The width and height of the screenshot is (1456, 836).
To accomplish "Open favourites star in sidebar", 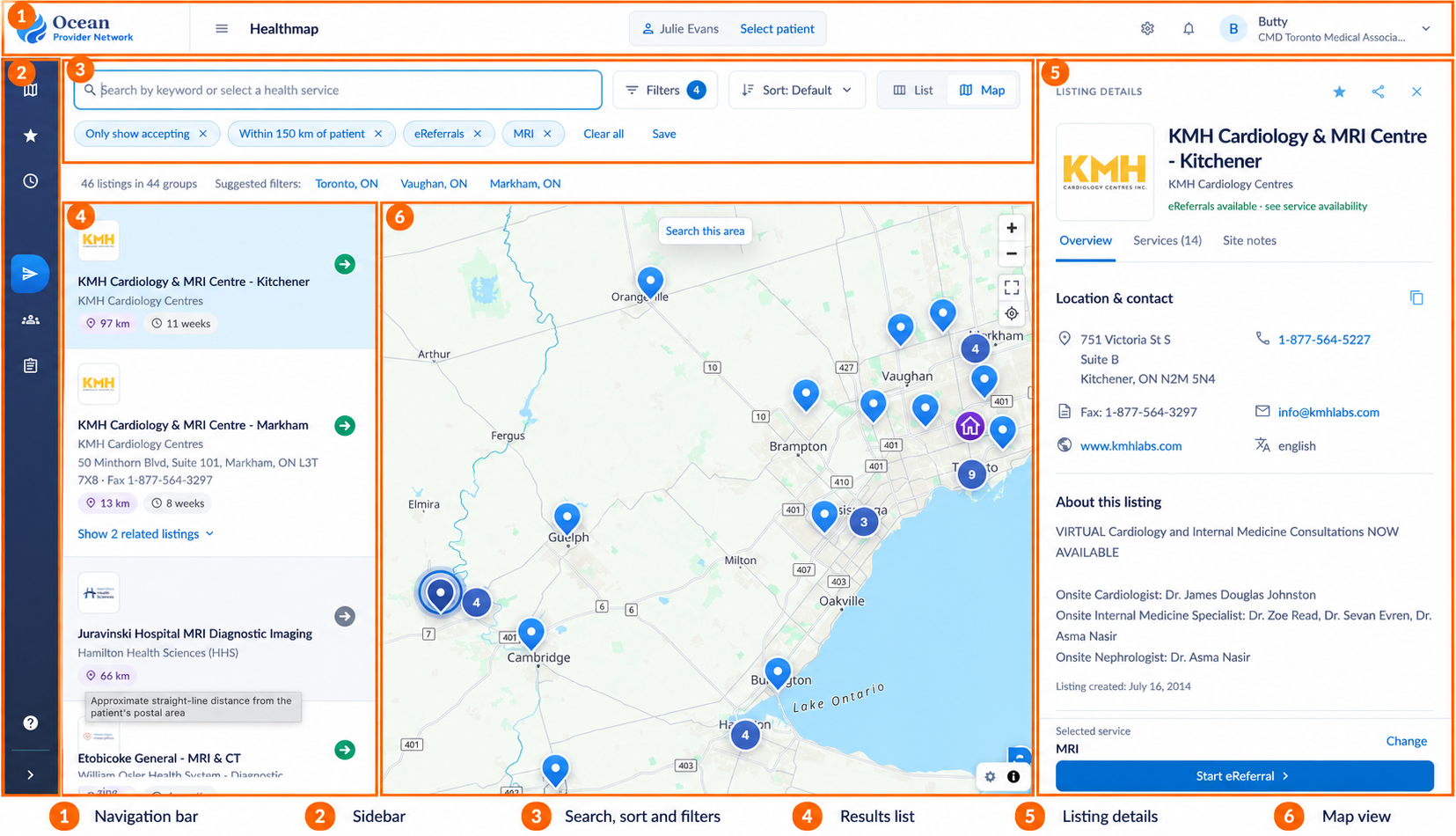I will [31, 136].
